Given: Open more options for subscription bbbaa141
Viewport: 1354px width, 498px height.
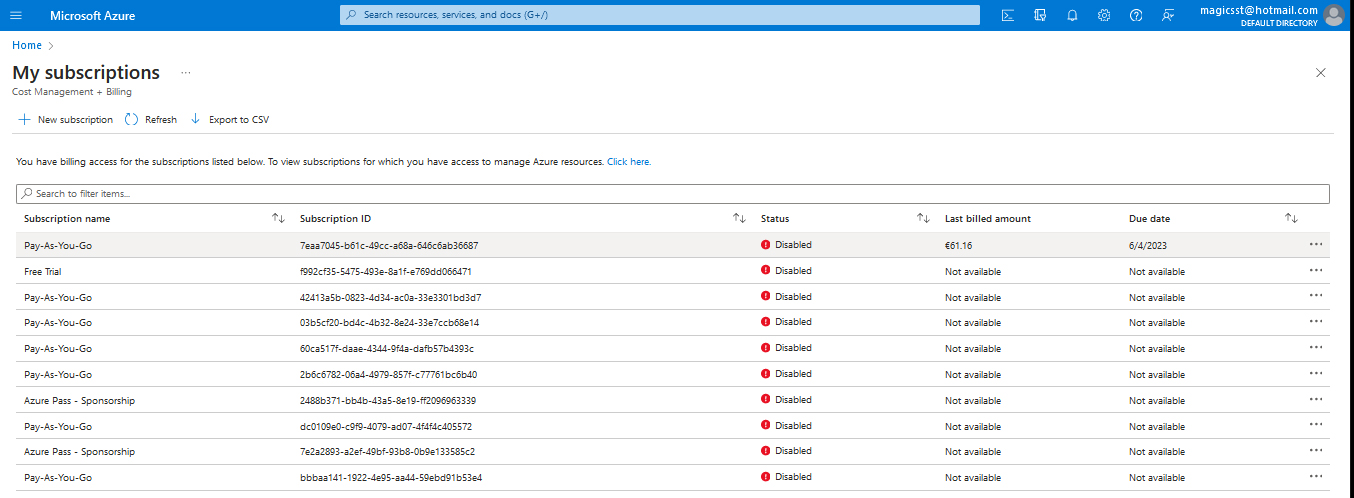Looking at the screenshot, I should point(1316,477).
